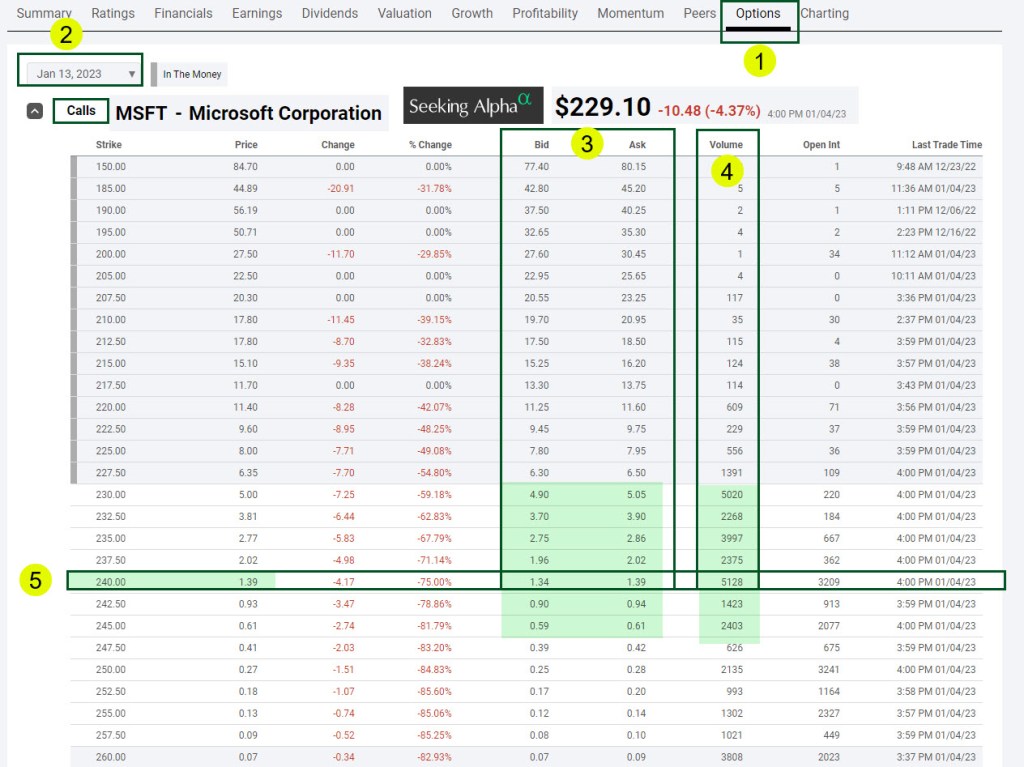The width and height of the screenshot is (1024, 767).
Task: Click the yellow circle marker number 5
Action: coord(35,580)
